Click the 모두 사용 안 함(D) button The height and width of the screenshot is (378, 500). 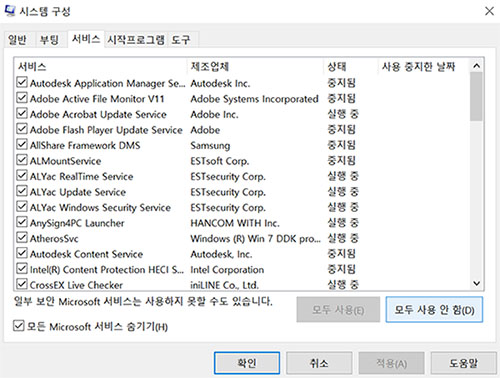[x=434, y=310]
